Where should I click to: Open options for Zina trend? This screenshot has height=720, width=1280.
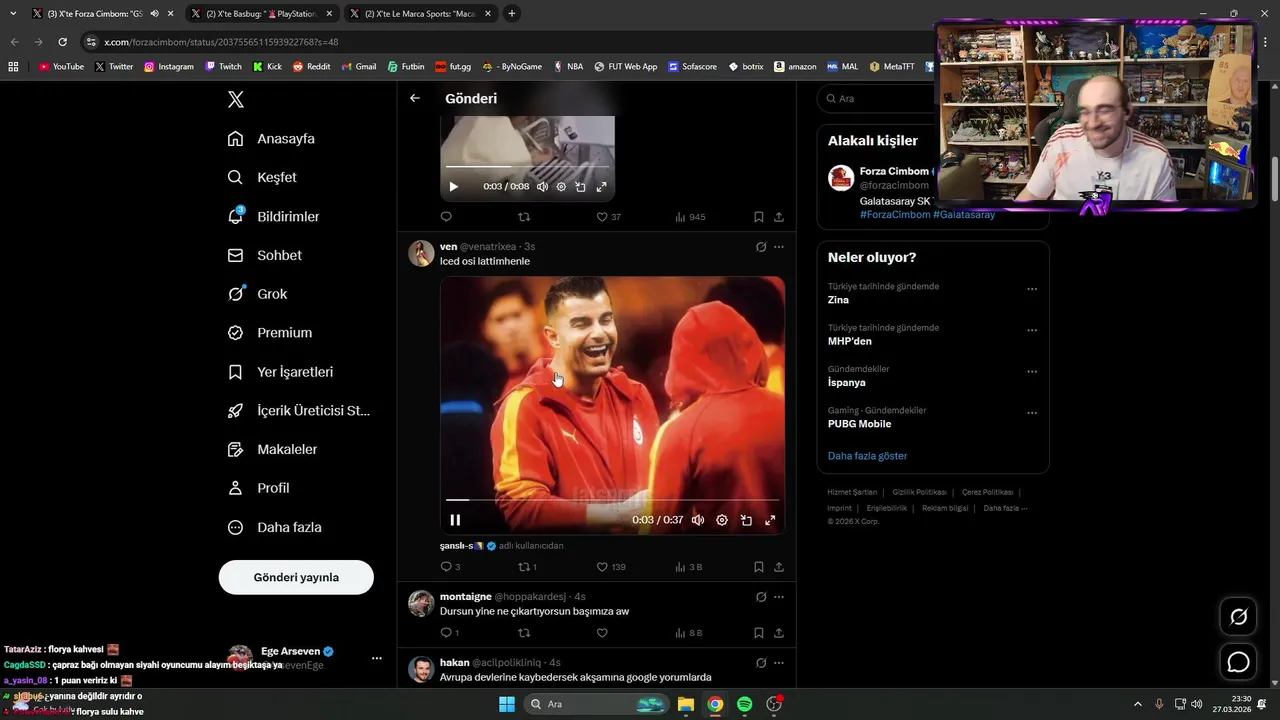pyautogui.click(x=1032, y=289)
